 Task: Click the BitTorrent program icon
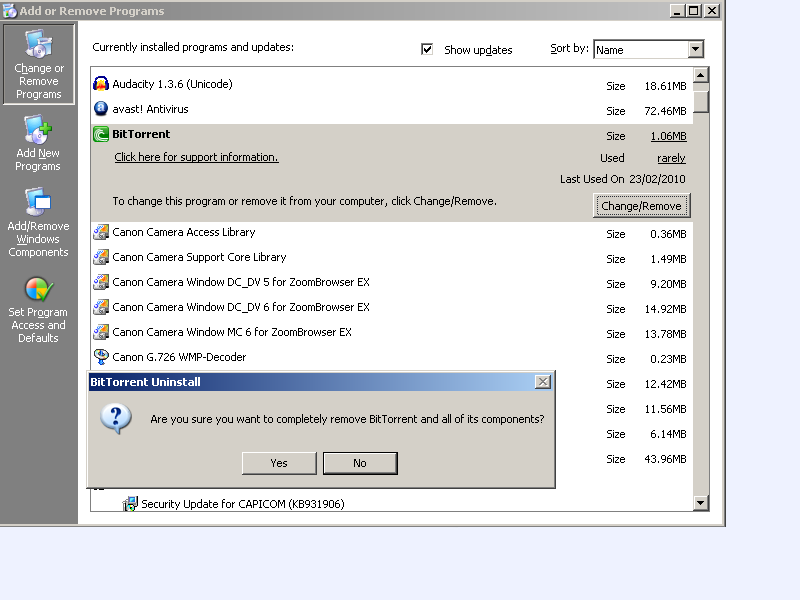tap(101, 134)
